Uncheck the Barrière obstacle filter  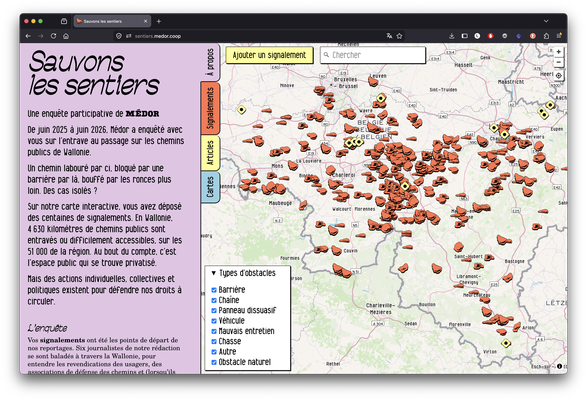pos(214,290)
